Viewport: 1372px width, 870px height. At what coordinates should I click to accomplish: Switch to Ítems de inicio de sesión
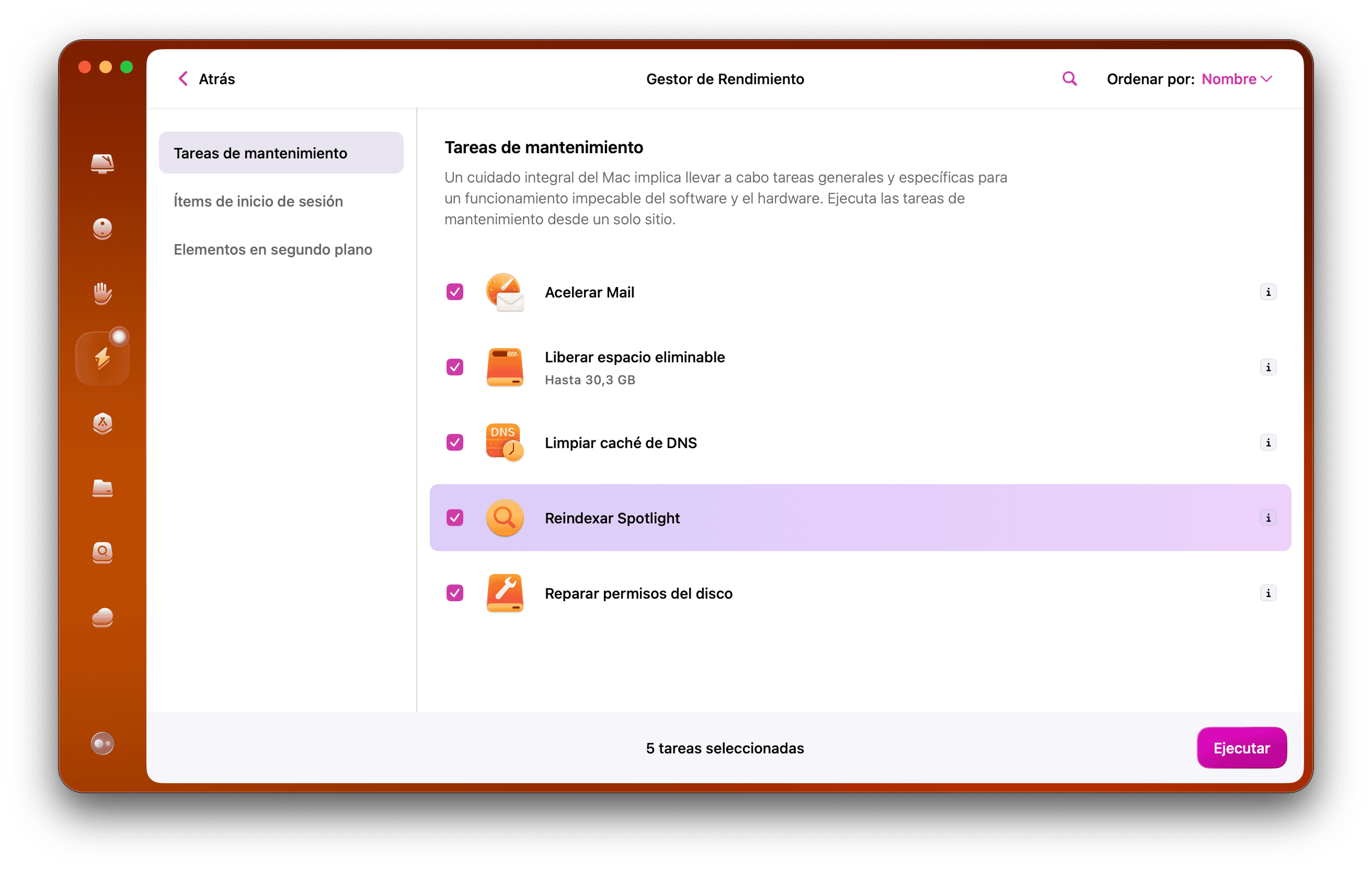(x=258, y=201)
